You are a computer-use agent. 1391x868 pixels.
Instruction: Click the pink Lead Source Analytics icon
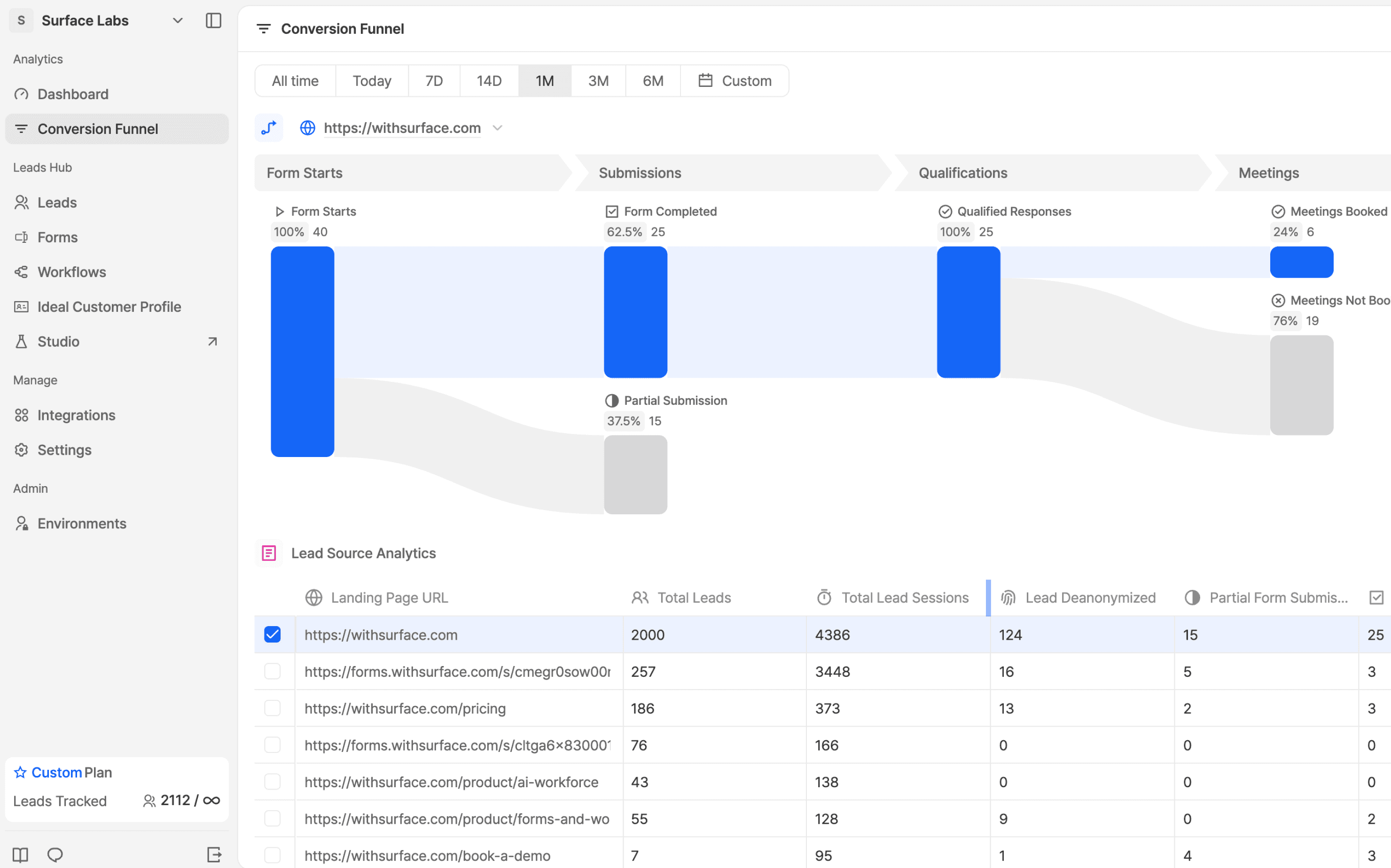click(x=269, y=553)
